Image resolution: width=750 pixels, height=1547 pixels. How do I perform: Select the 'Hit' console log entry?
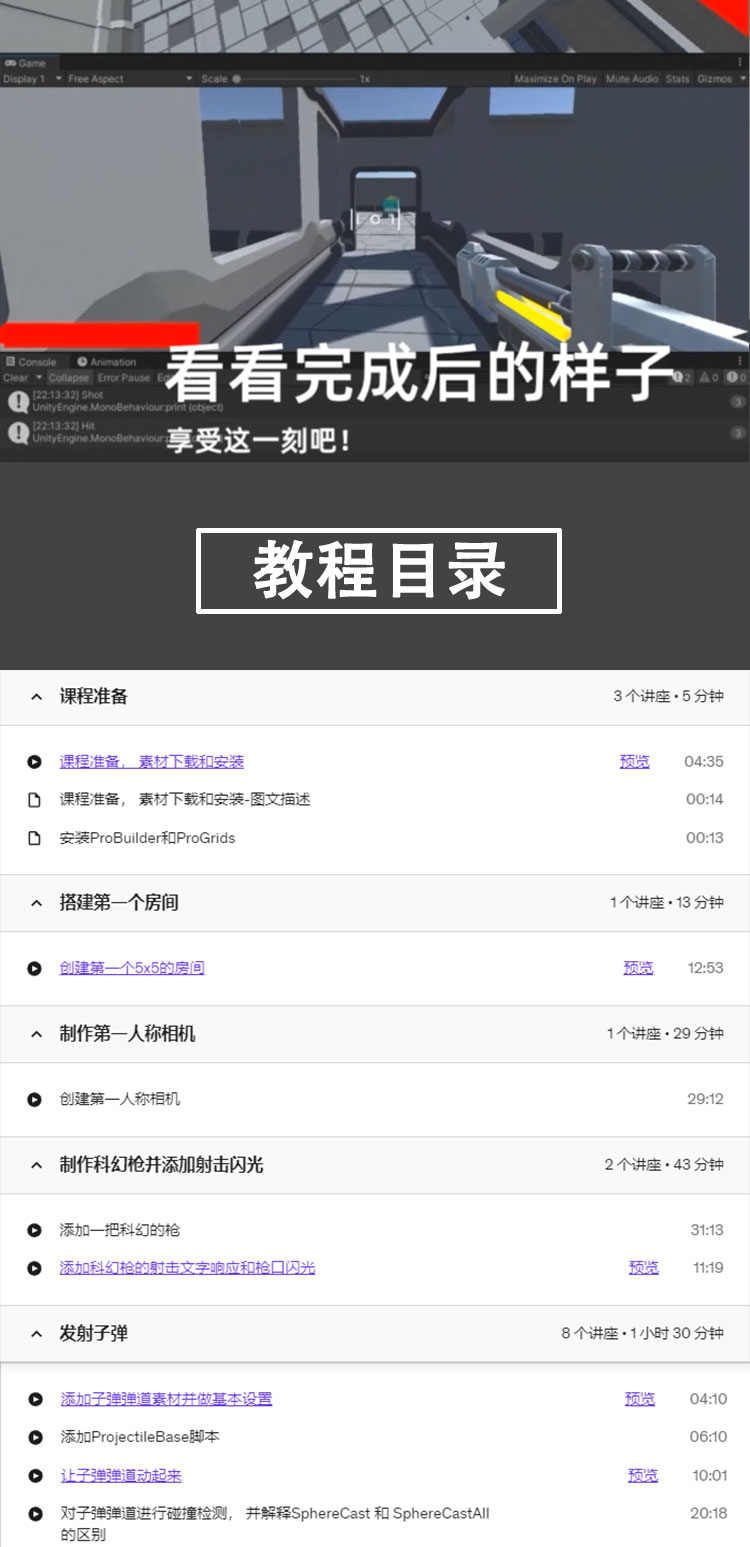[x=375, y=433]
